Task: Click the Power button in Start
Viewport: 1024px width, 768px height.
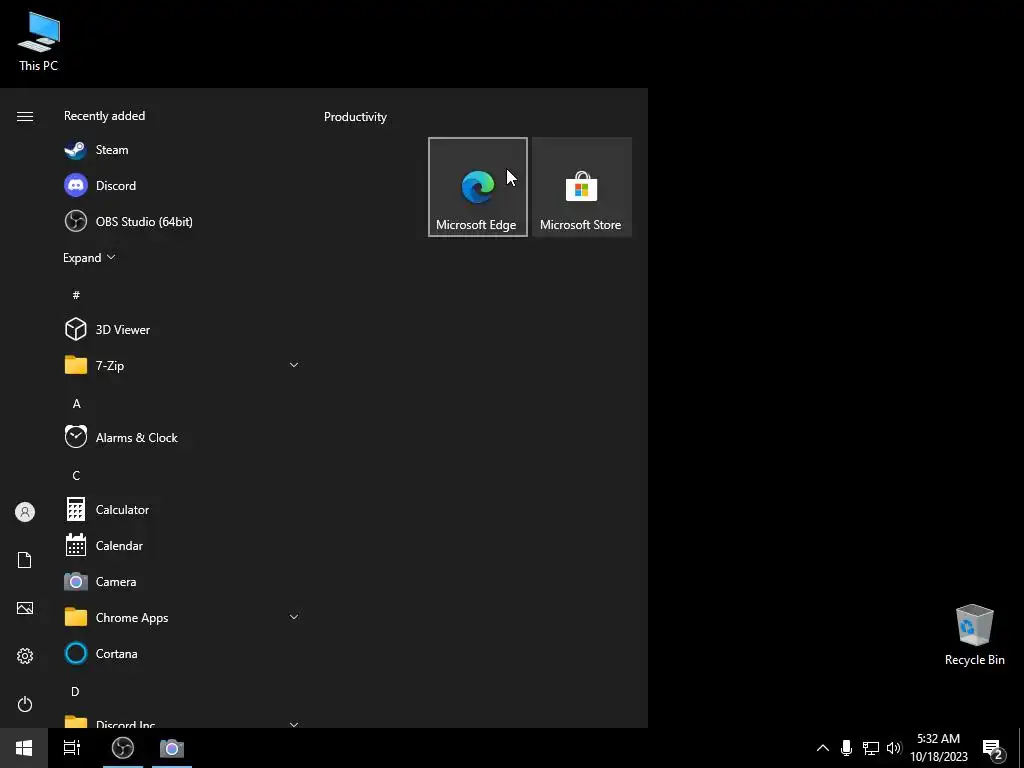Action: [25, 704]
